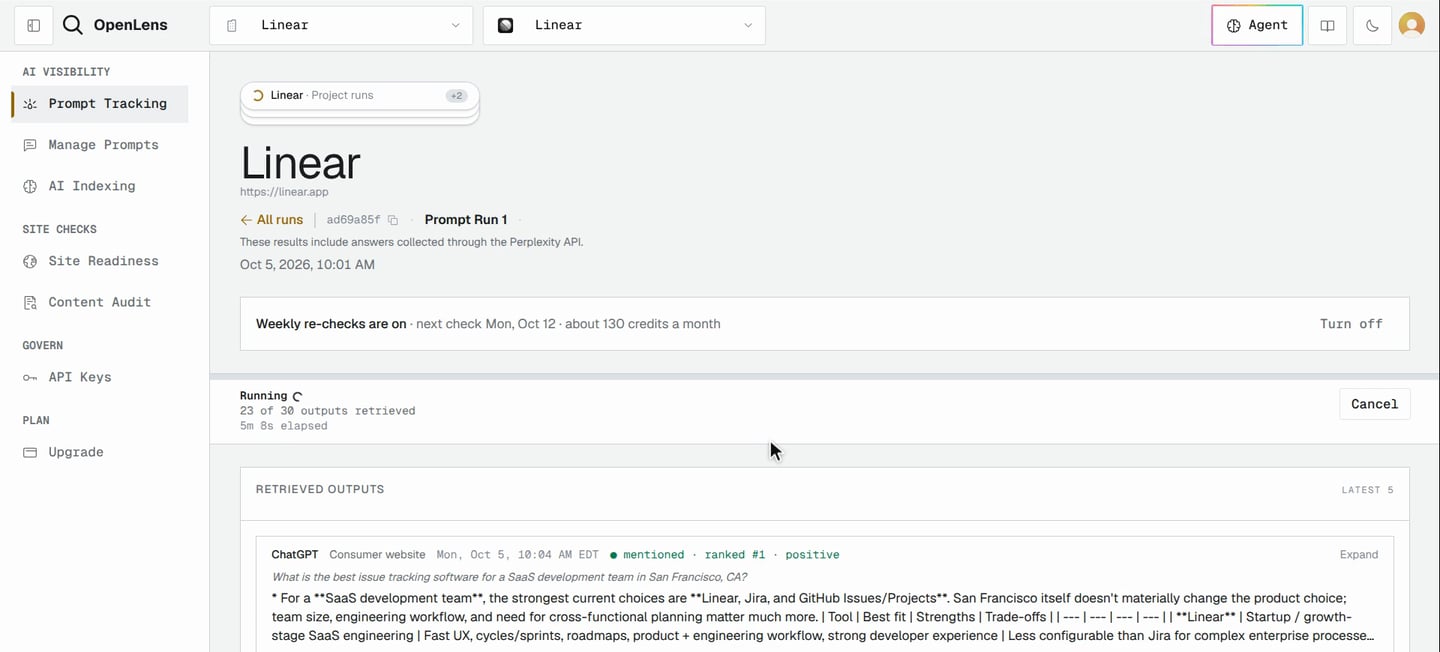Click the Linear brand logo icon
1440x652 pixels.
(x=506, y=26)
